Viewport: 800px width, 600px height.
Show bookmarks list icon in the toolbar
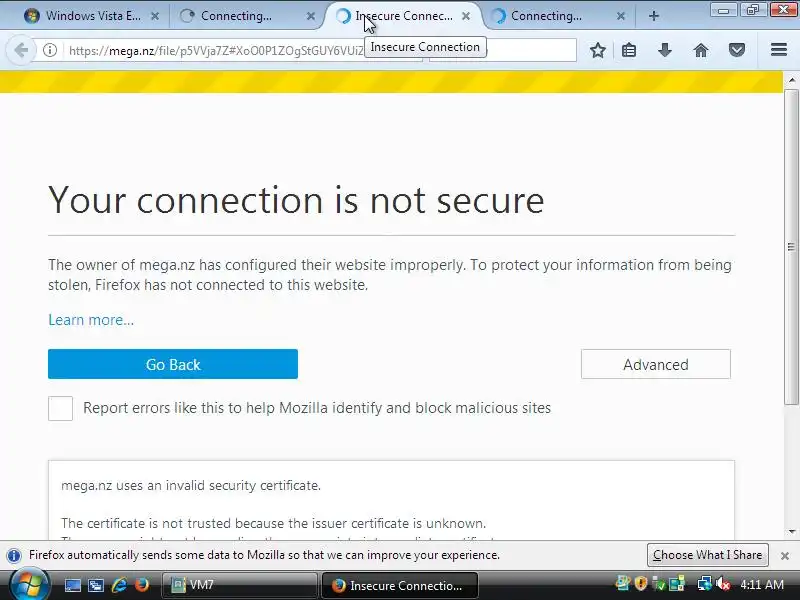coord(629,50)
